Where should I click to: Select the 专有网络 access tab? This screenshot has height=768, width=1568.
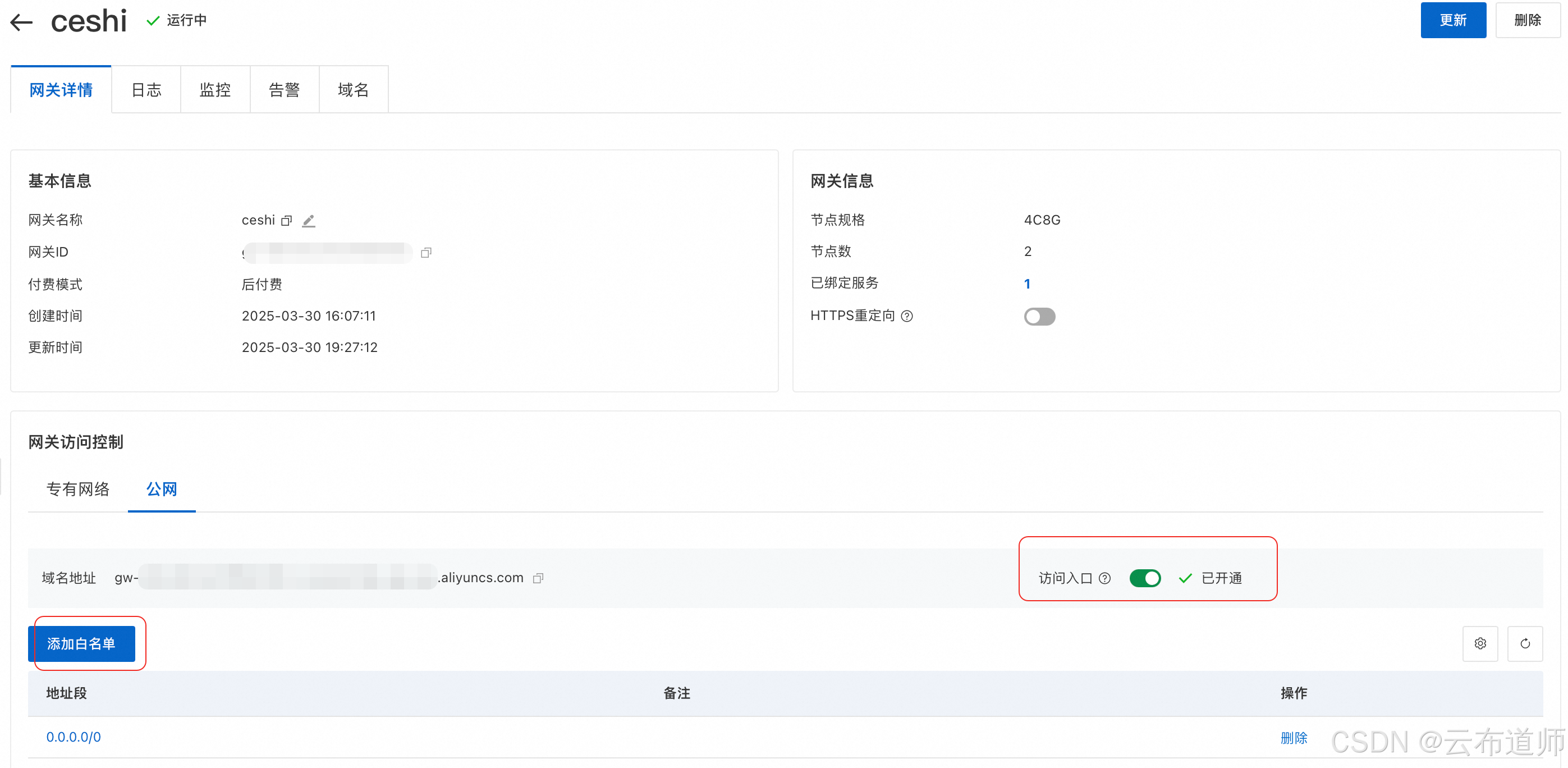[x=78, y=489]
